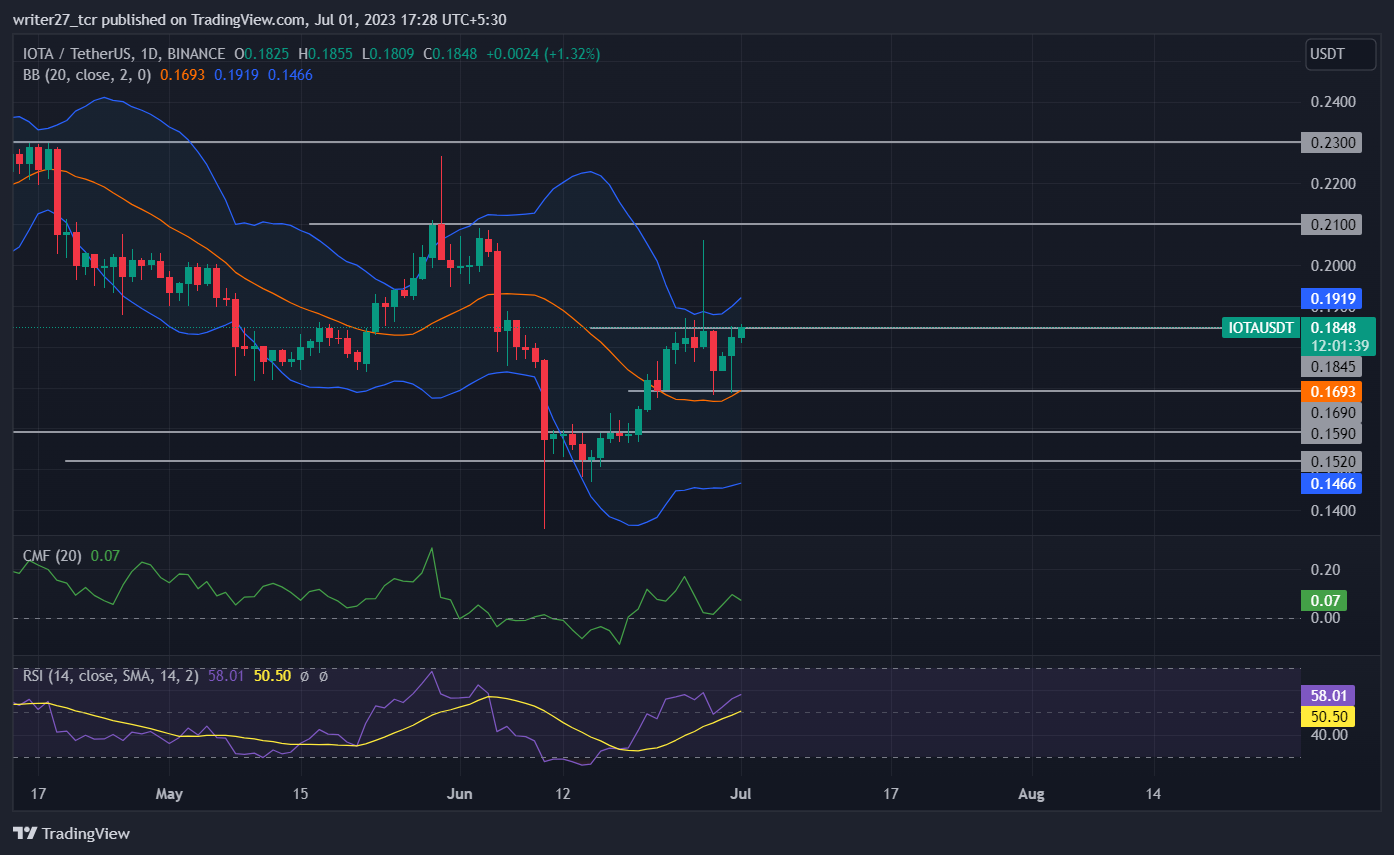Click the 0.1520 support line label

(1332, 461)
